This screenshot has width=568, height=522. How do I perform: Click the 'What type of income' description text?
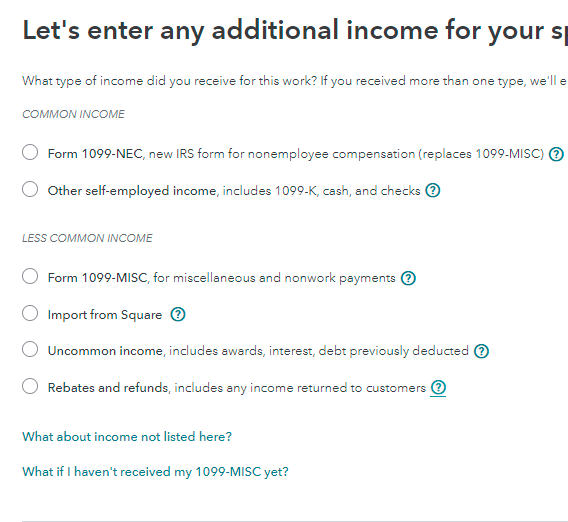295,81
